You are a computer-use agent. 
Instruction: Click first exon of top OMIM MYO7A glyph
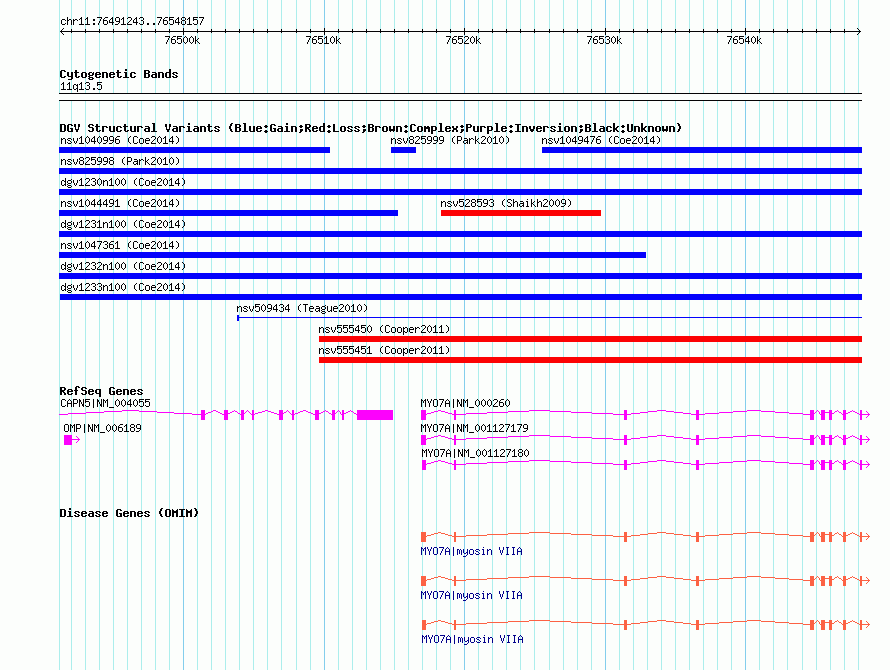[x=423, y=537]
